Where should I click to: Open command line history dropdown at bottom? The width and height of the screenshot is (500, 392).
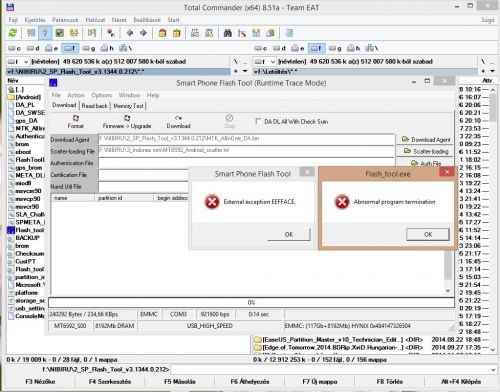click(493, 370)
